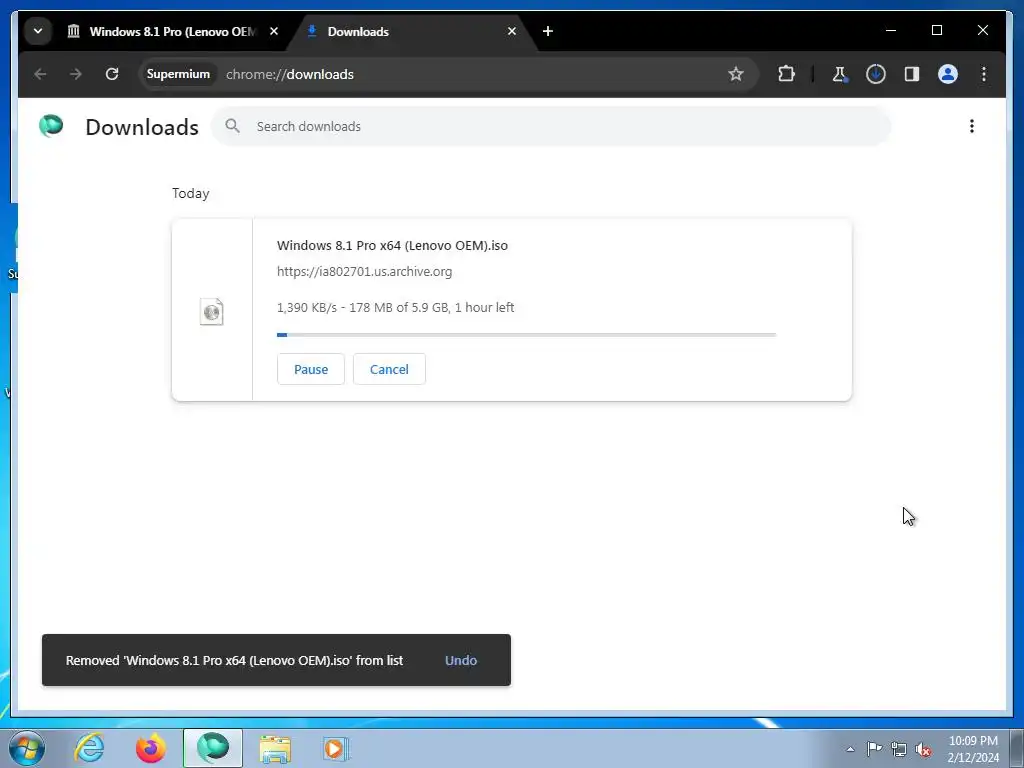Go forward to next page
Screen dimensions: 1024x768
pos(76,74)
